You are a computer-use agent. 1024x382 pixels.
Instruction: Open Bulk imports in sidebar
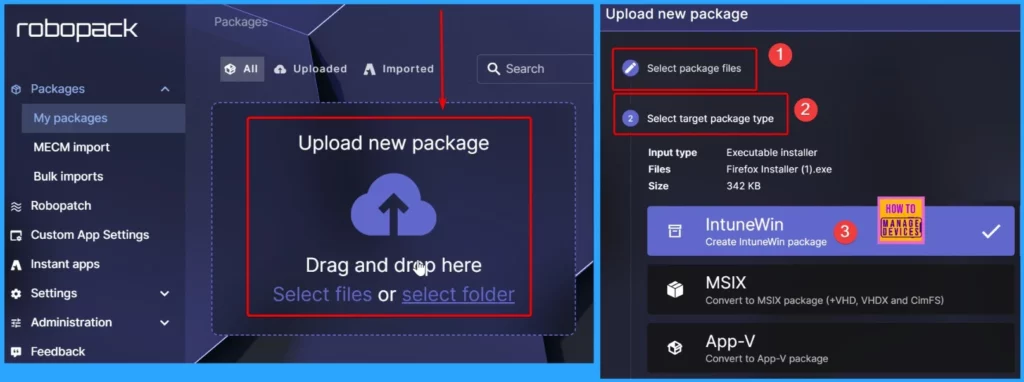[x=69, y=177]
